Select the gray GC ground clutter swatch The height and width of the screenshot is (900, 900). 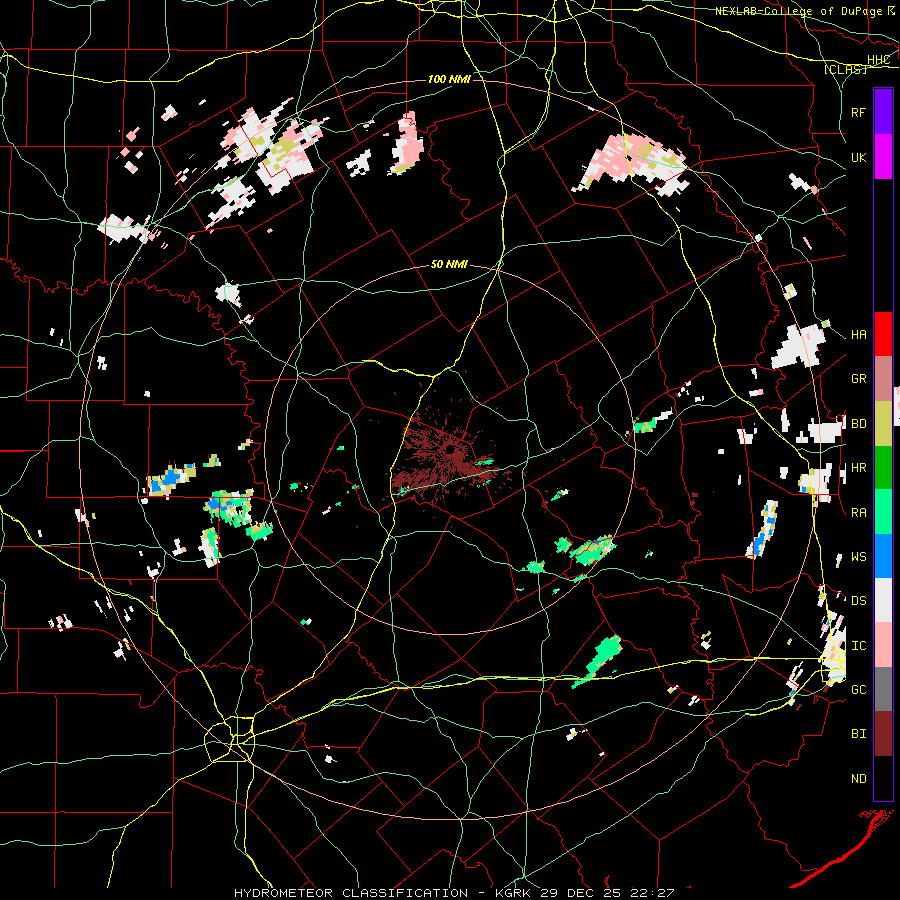[883, 689]
